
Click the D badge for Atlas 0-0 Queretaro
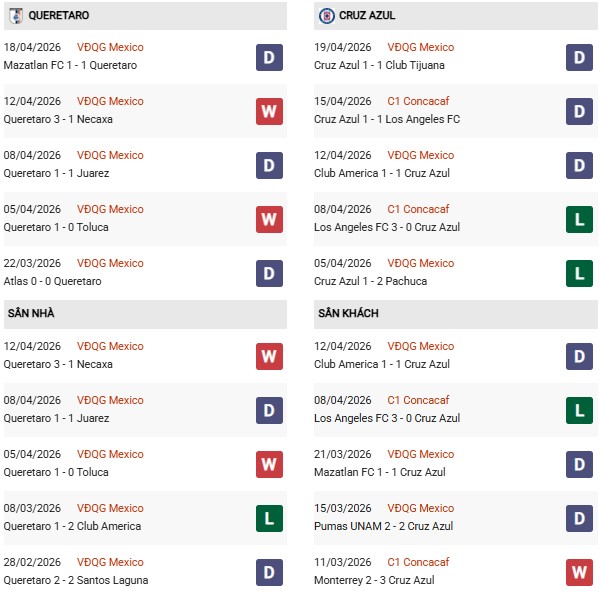pyautogui.click(x=269, y=273)
